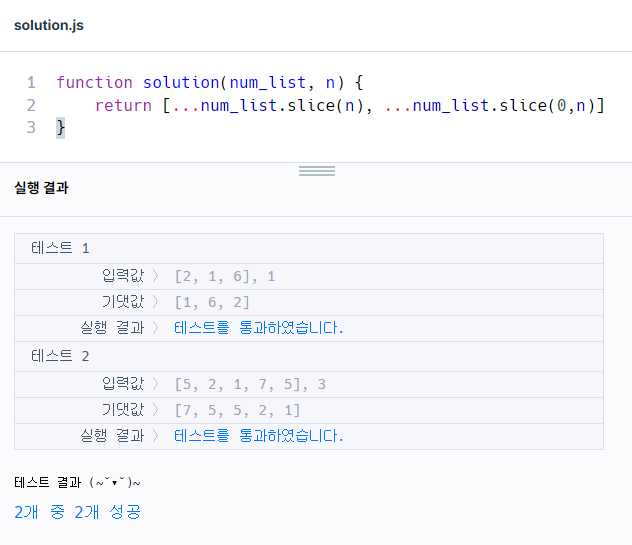Click the function keyword on line 1
The width and height of the screenshot is (632, 545).
(x=94, y=83)
